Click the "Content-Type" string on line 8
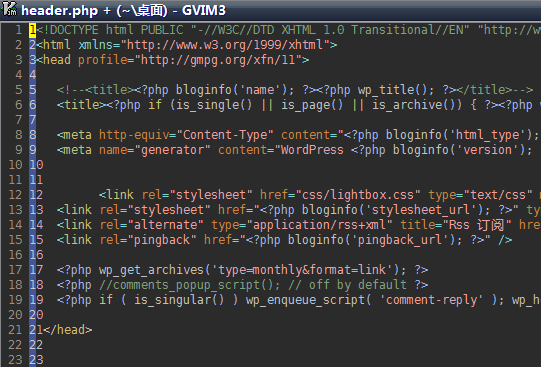Viewport: 541px width, 367px height. (225, 135)
